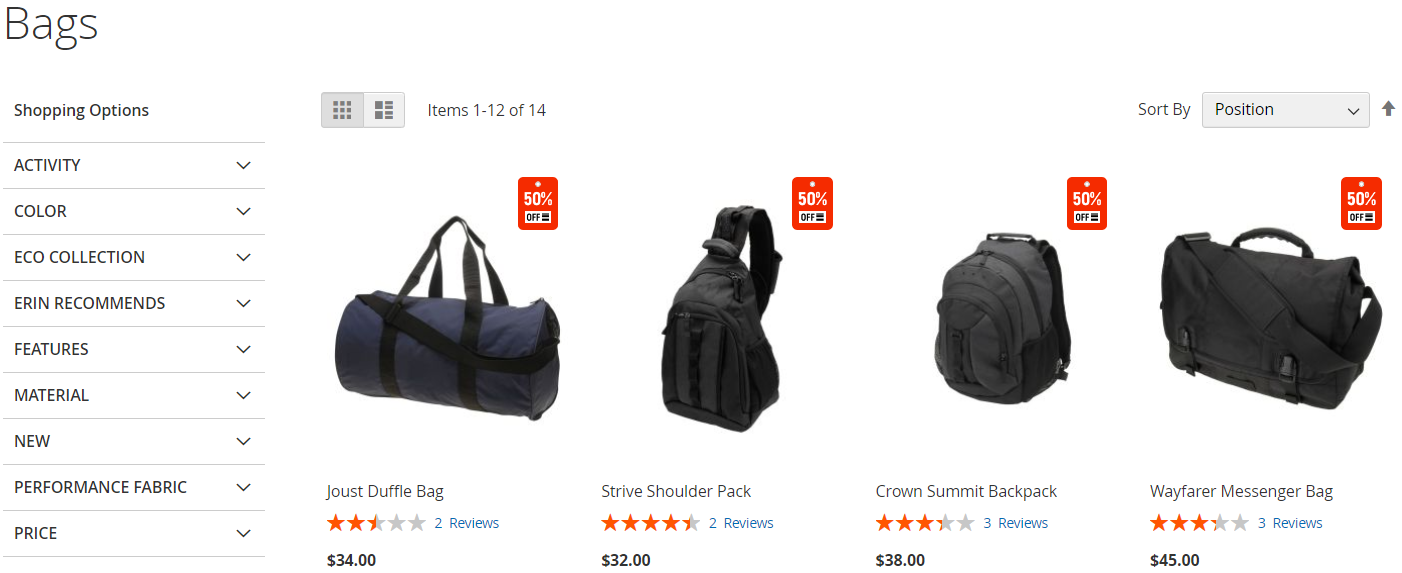Click 50% off badge on Wayfarer Messenger Bag
1402x573 pixels.
[x=1361, y=203]
